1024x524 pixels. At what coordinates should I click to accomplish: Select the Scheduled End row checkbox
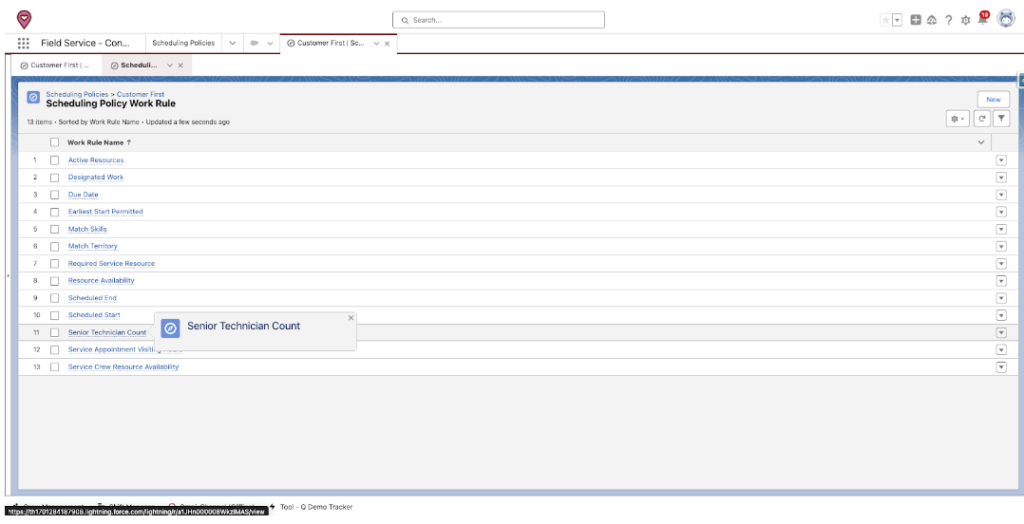tap(54, 298)
